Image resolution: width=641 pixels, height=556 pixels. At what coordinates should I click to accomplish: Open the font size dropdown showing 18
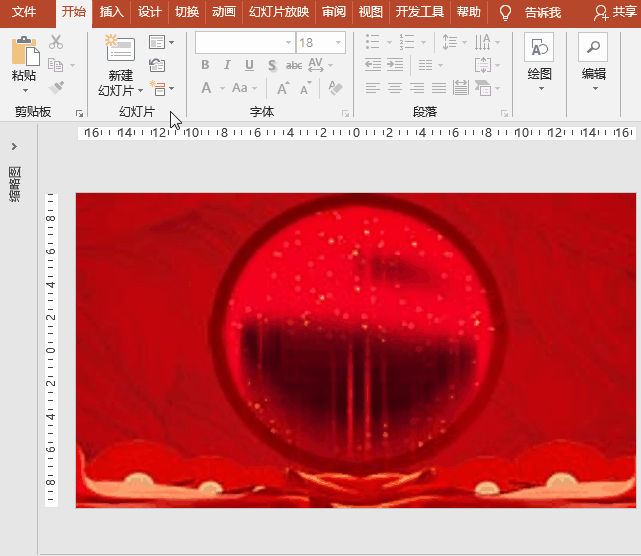(338, 43)
